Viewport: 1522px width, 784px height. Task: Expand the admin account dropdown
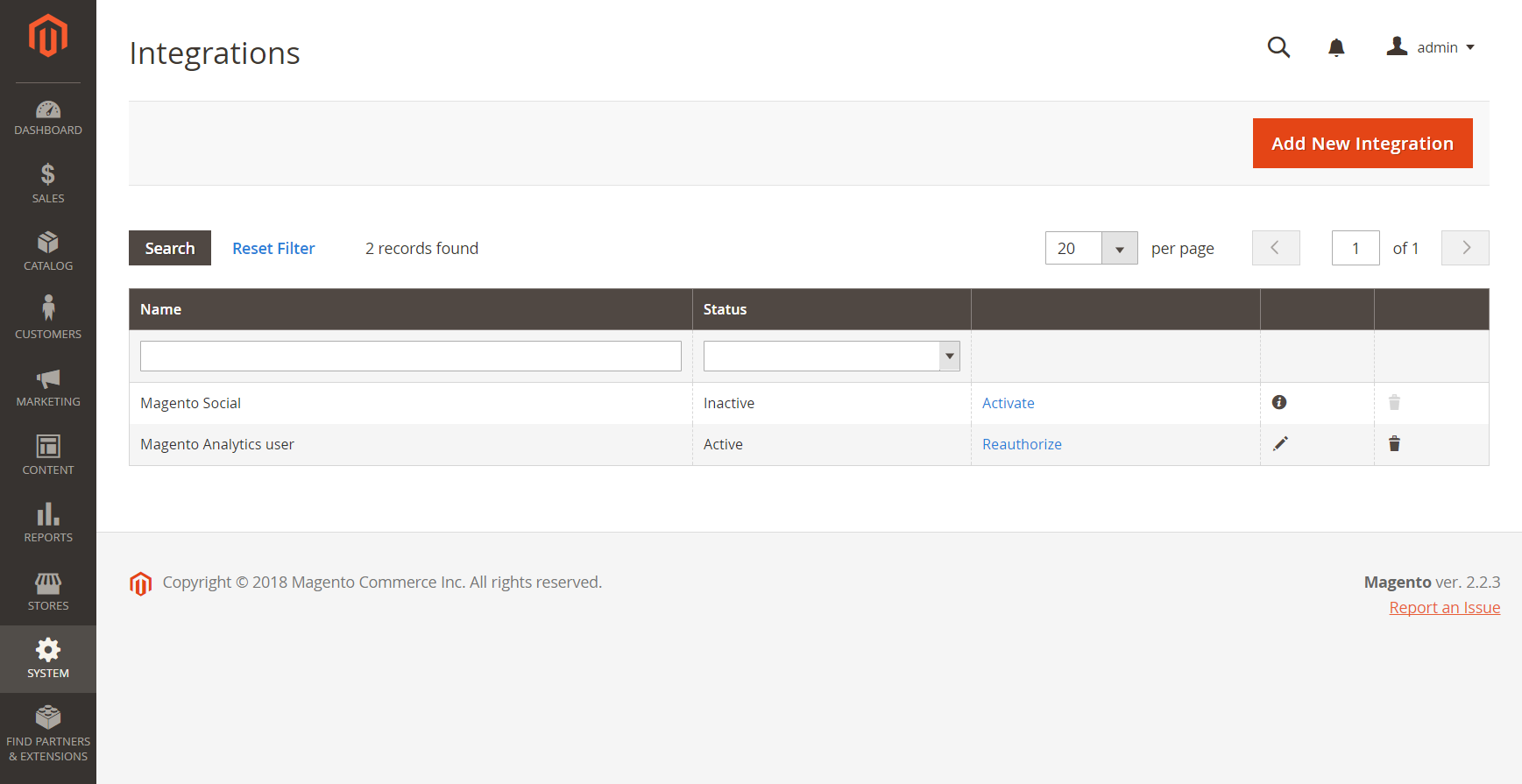point(1431,47)
